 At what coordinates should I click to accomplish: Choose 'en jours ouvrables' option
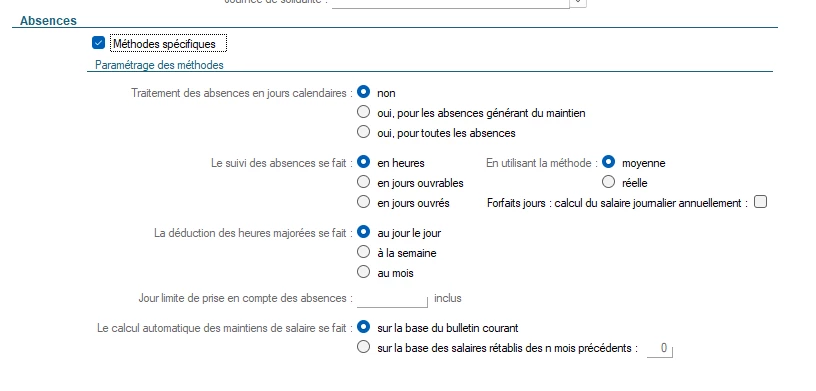point(363,182)
